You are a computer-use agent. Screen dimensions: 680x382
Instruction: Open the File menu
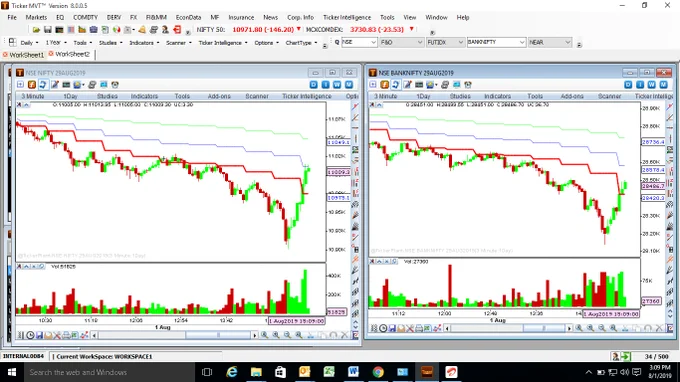click(12, 17)
